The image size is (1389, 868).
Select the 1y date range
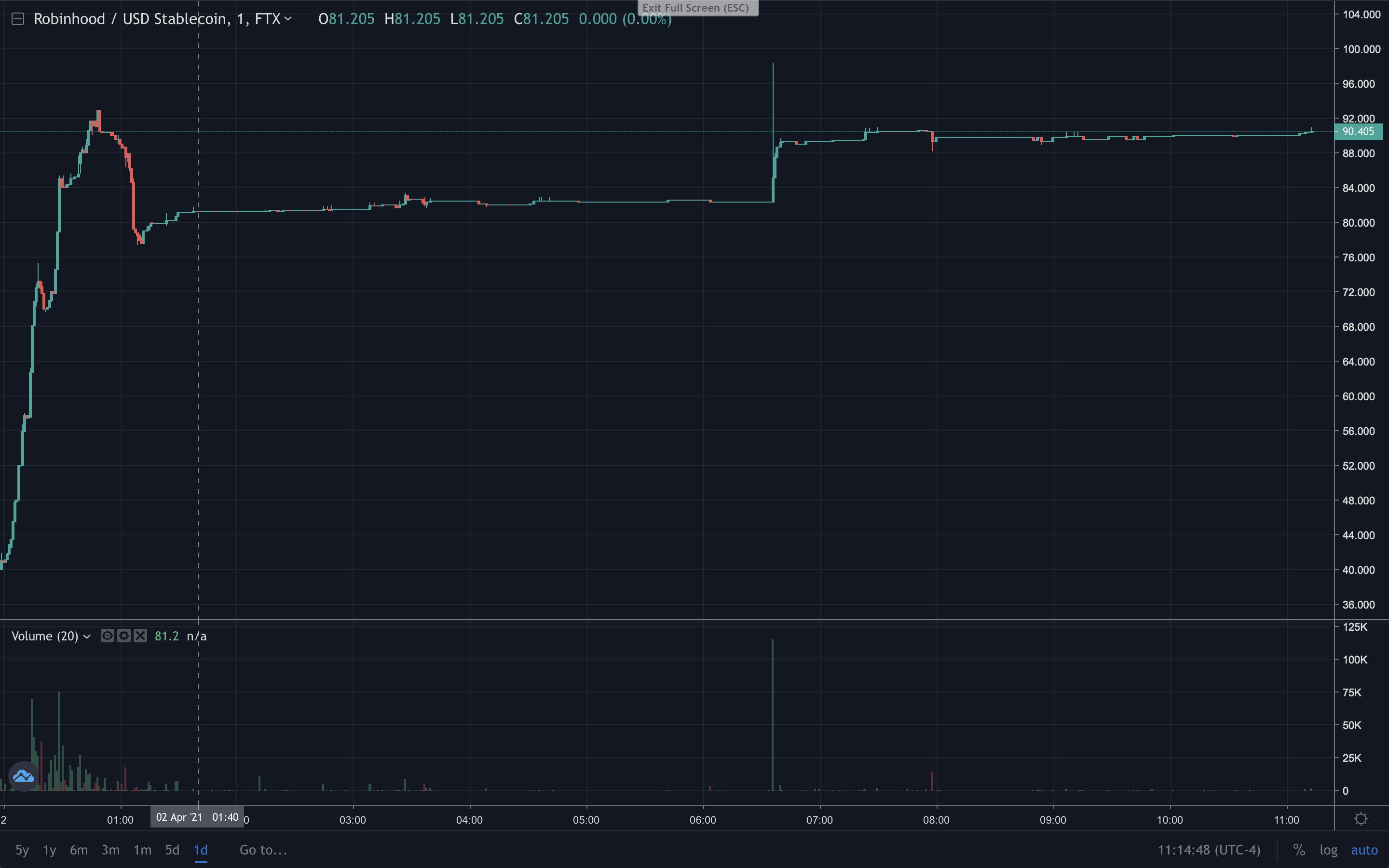(49, 850)
